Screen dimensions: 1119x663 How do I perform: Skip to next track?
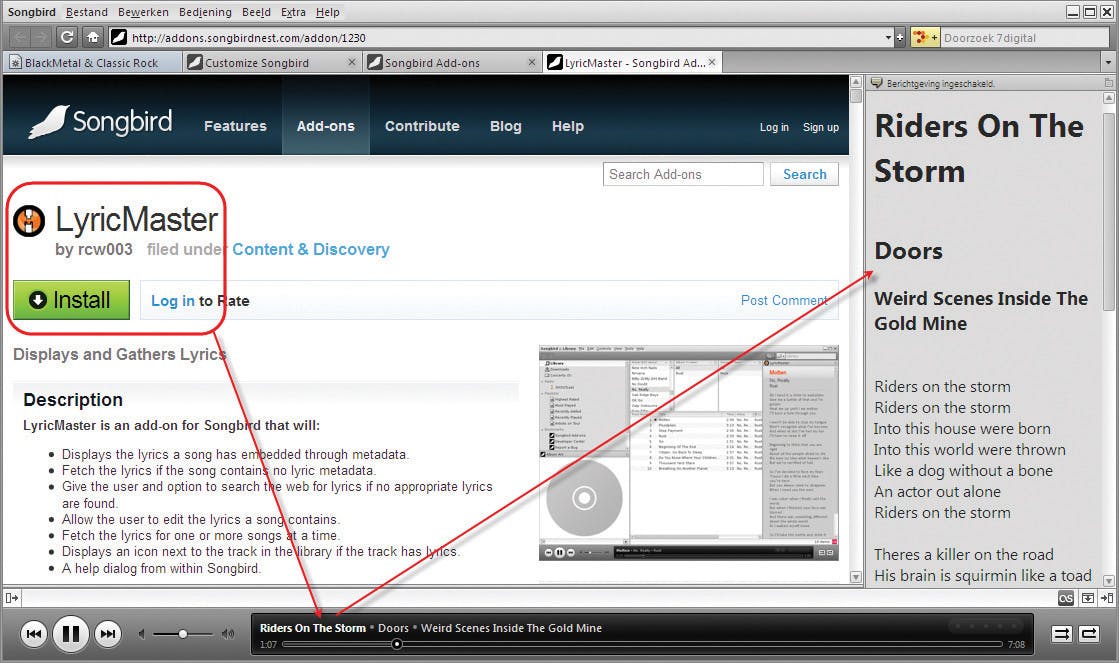pos(108,634)
